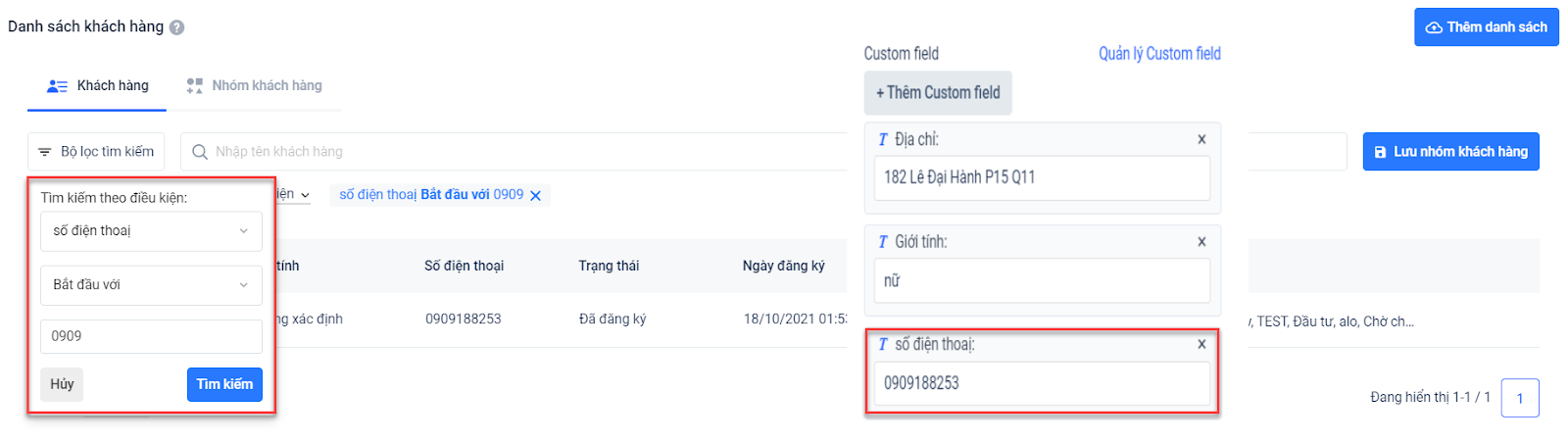The height and width of the screenshot is (443, 1568).
Task: Click the cloud upload icon on Thêm danh sách
Action: tap(1434, 27)
